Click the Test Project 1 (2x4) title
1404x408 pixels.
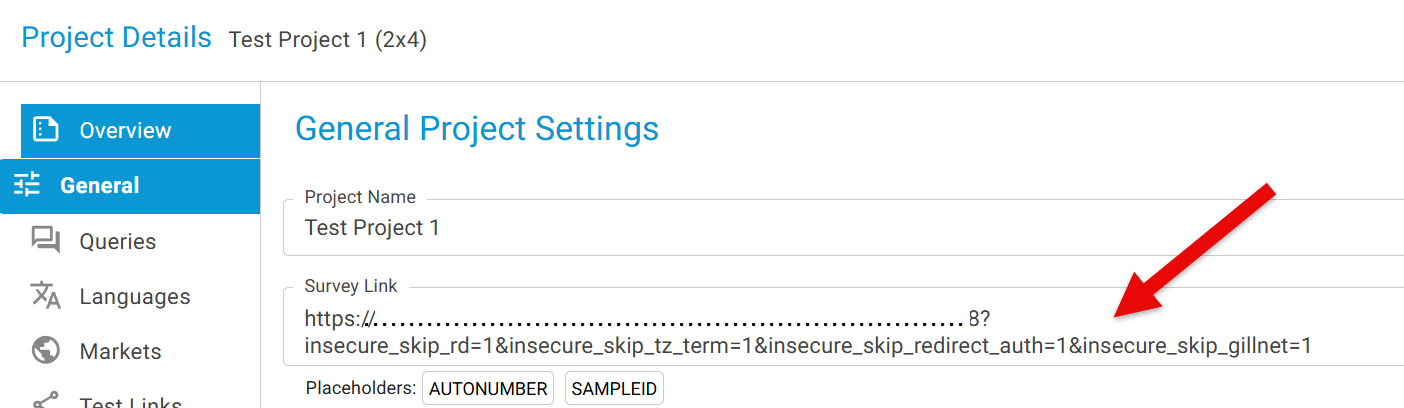(328, 40)
